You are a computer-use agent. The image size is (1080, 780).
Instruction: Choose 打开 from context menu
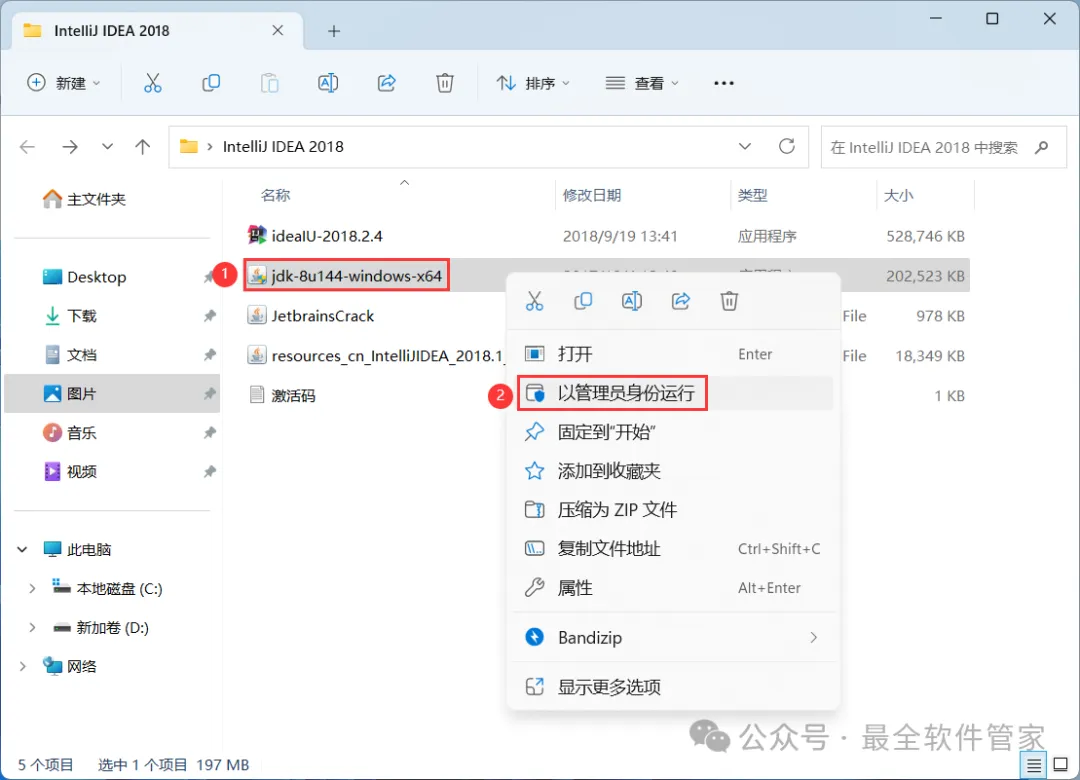click(674, 354)
